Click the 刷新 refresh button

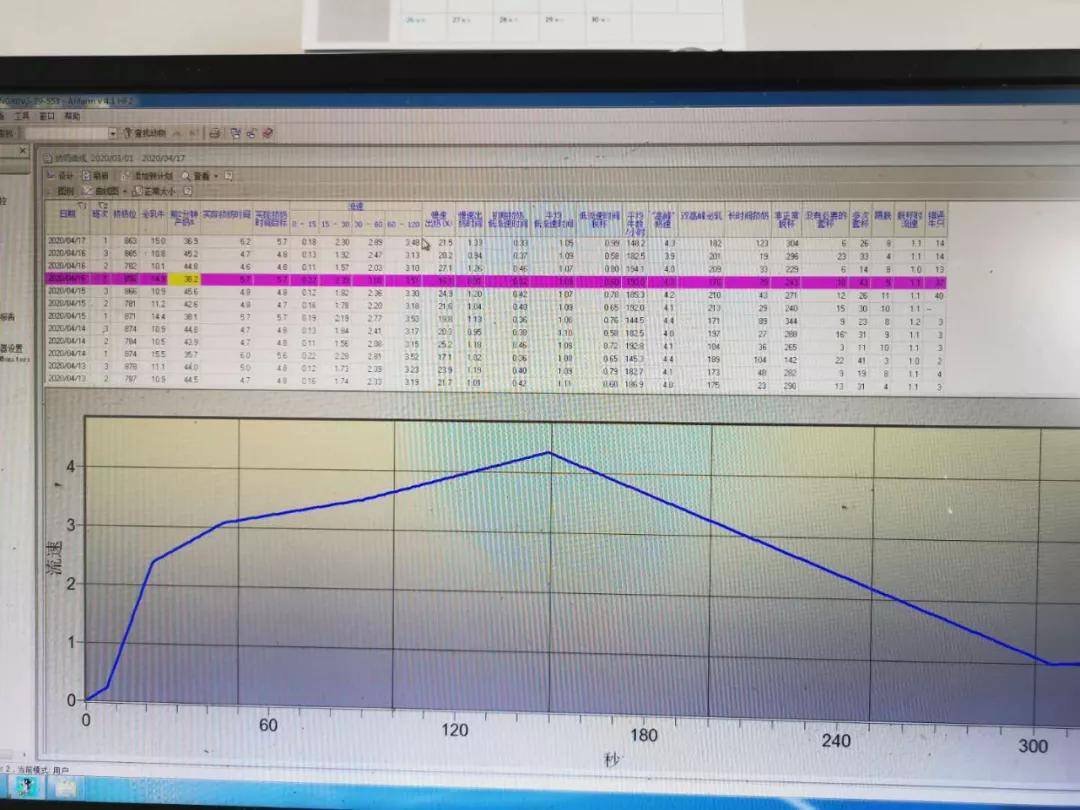click(x=96, y=176)
